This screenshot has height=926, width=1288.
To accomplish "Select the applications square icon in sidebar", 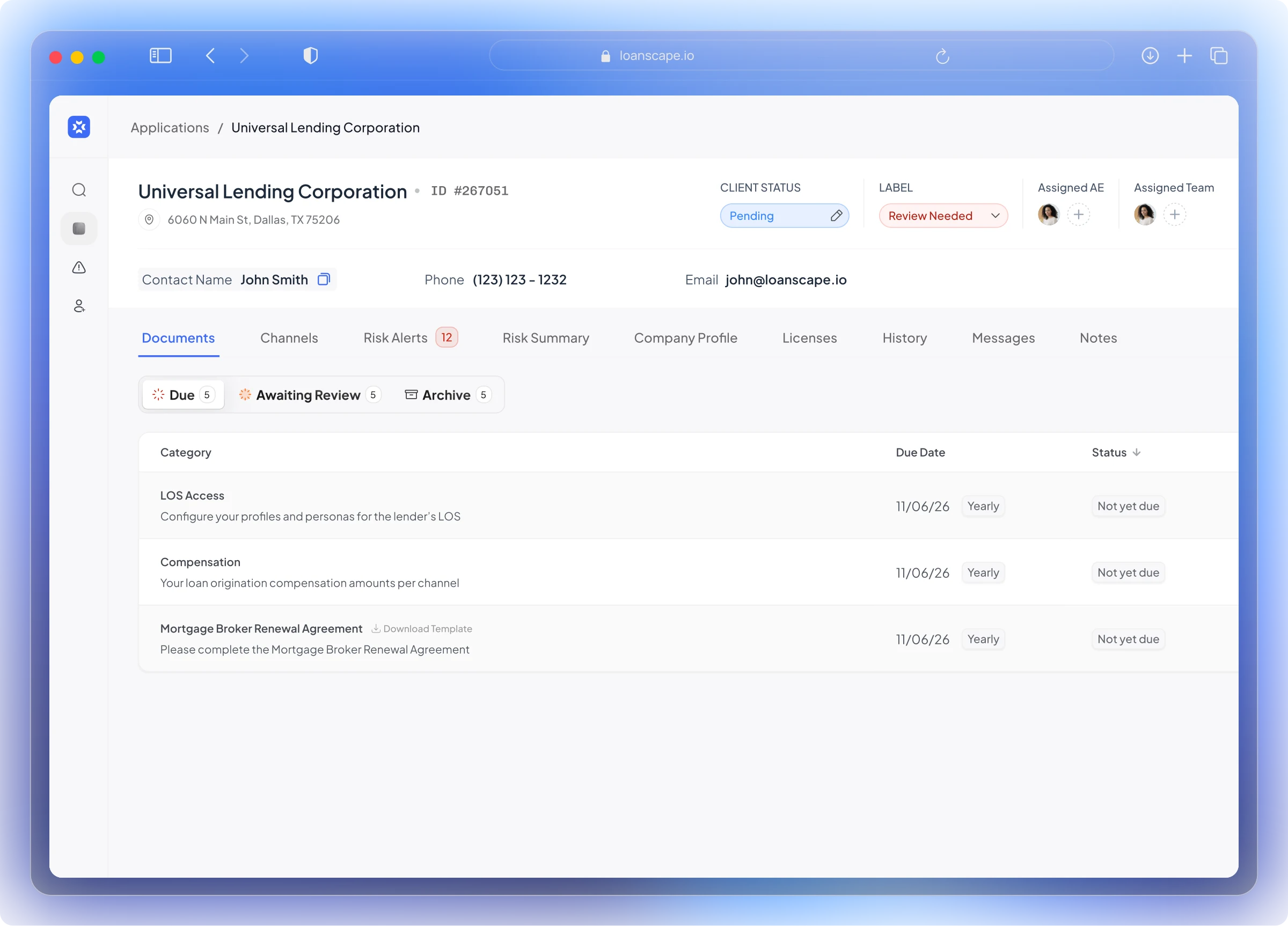I will (x=79, y=228).
